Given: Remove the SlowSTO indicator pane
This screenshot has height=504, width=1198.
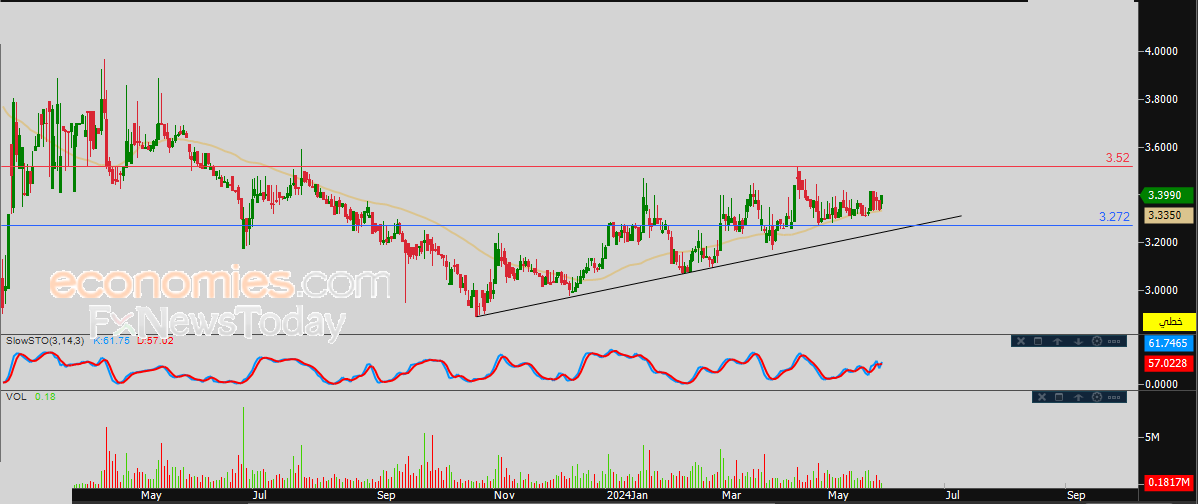Looking at the screenshot, I should [1021, 341].
